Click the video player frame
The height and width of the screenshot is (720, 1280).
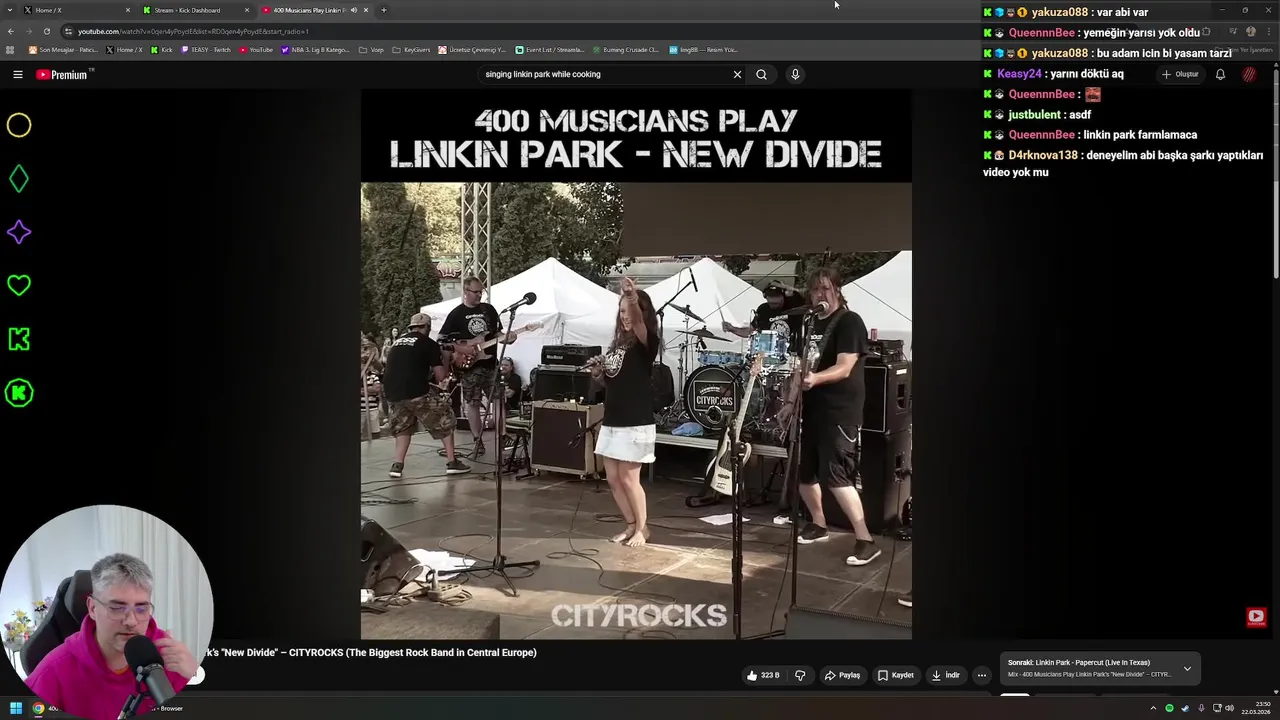tap(636, 364)
